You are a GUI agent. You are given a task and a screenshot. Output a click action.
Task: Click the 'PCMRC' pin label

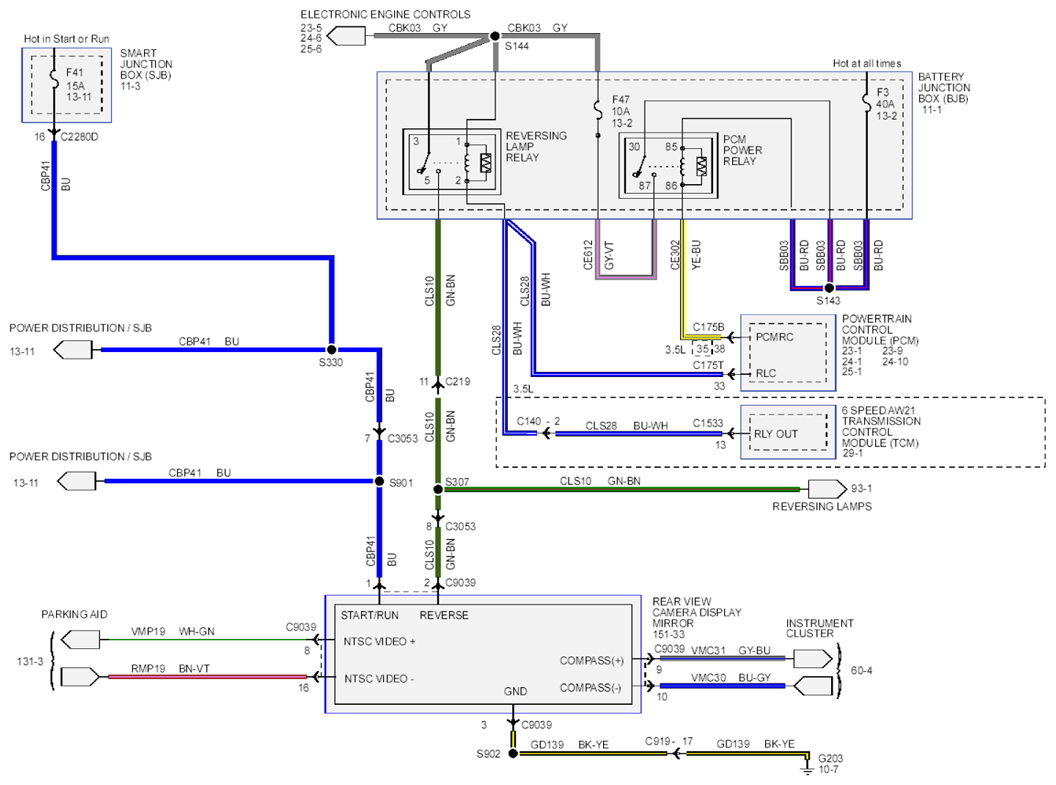(774, 337)
